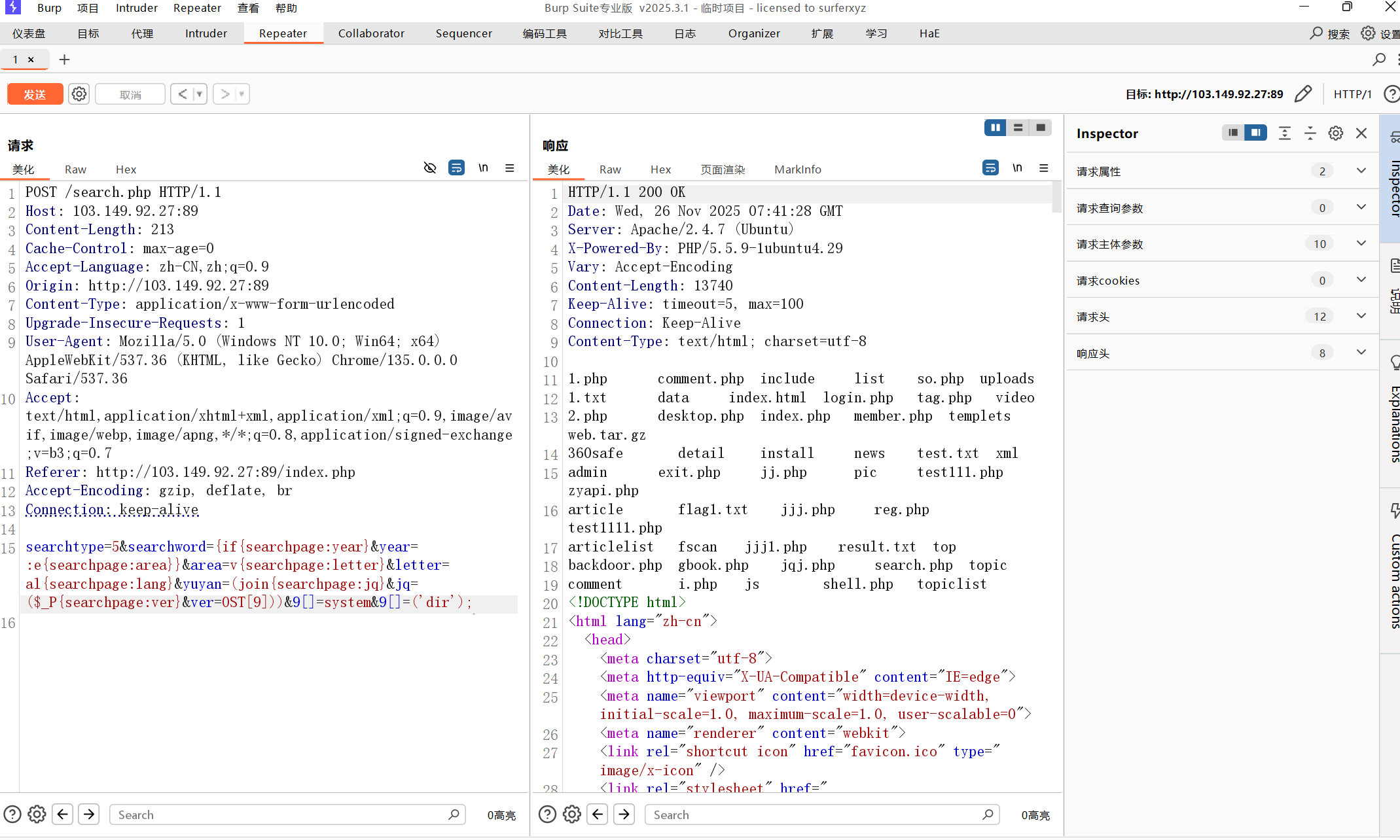Open history dropdown arrow next to back button
The height and width of the screenshot is (840, 1400).
(199, 94)
